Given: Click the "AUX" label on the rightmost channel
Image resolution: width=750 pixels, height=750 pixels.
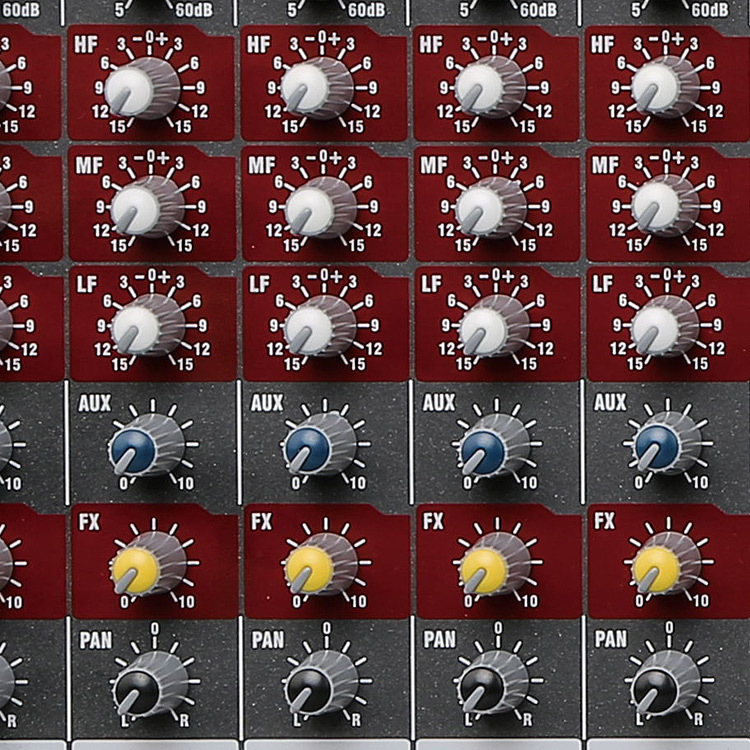Looking at the screenshot, I should (610, 402).
